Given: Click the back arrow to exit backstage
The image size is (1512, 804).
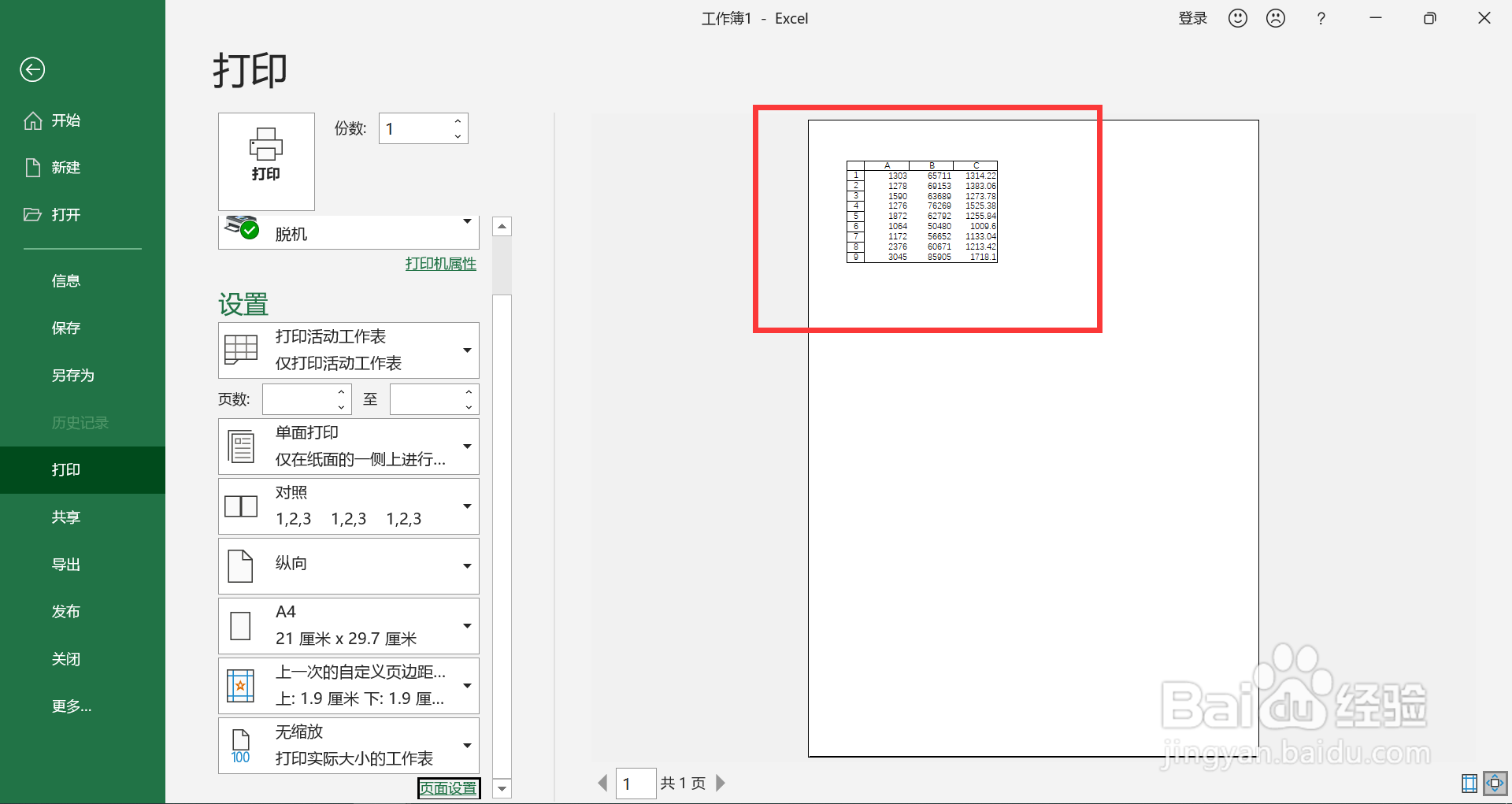Looking at the screenshot, I should tap(32, 70).
